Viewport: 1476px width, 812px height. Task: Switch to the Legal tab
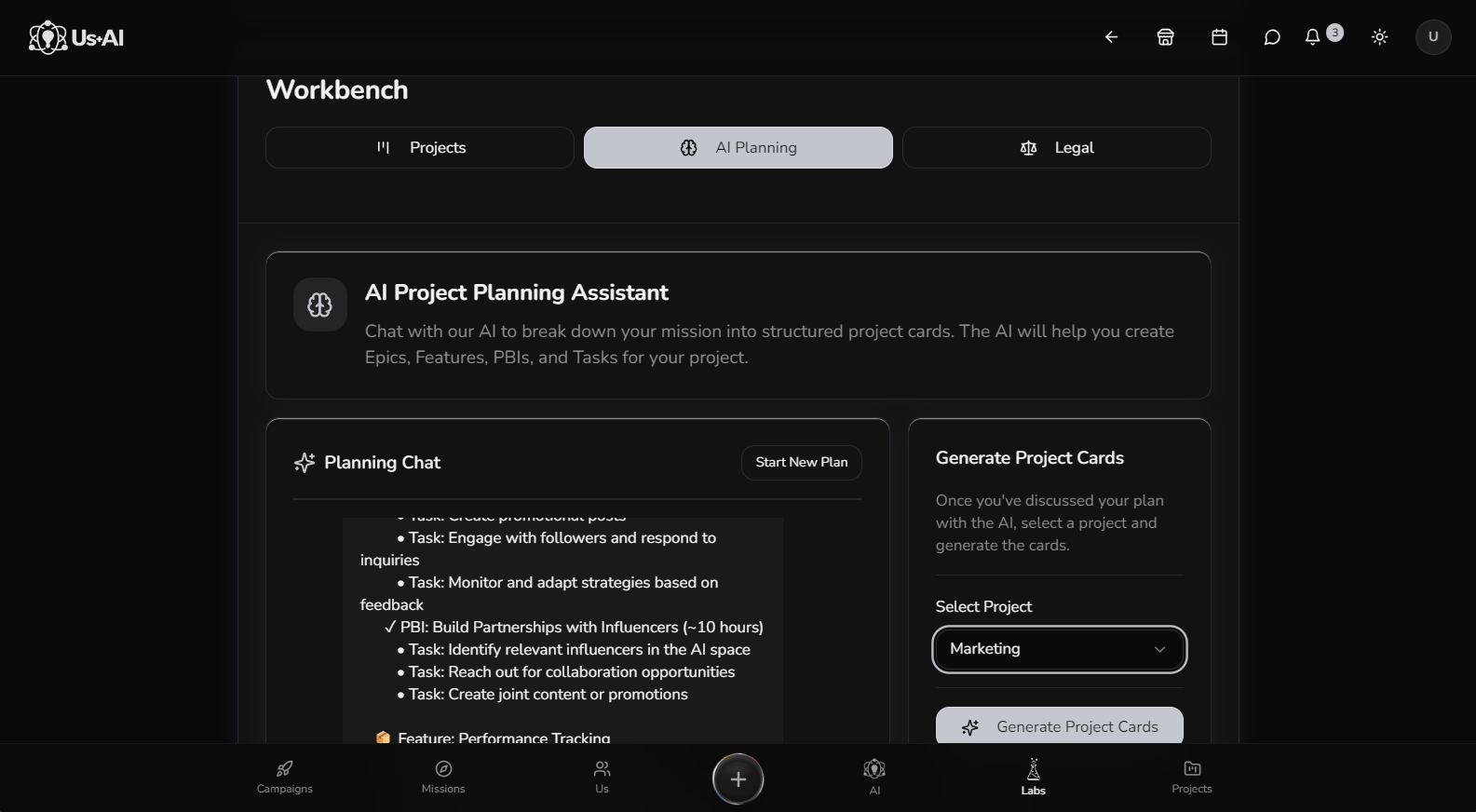1056,148
